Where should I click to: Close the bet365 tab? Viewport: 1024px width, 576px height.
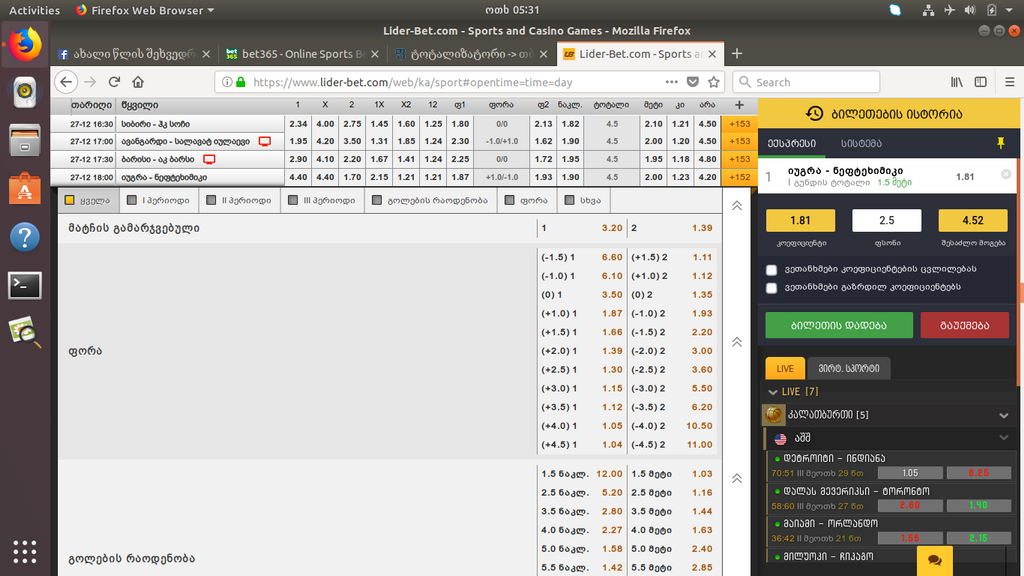[375, 54]
